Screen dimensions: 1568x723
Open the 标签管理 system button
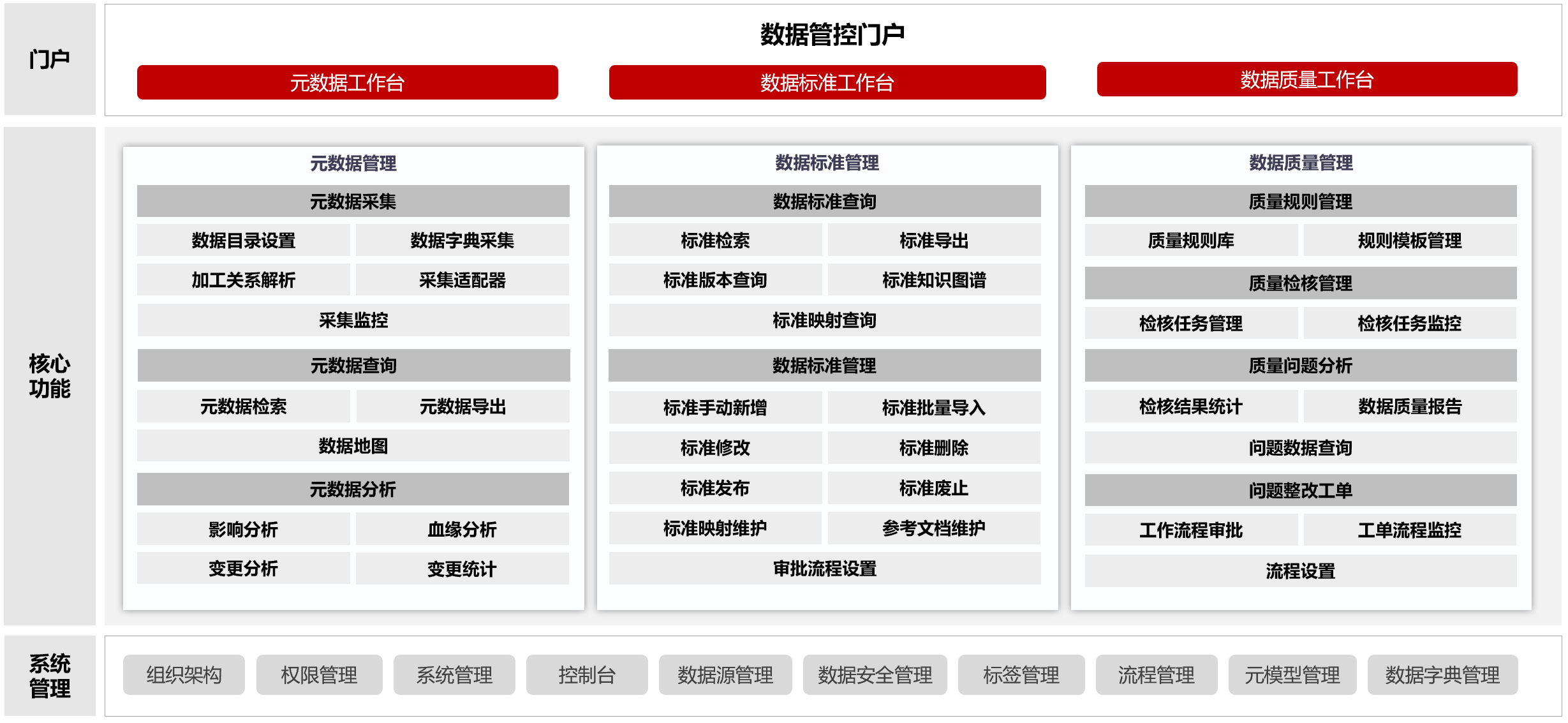(x=1021, y=675)
